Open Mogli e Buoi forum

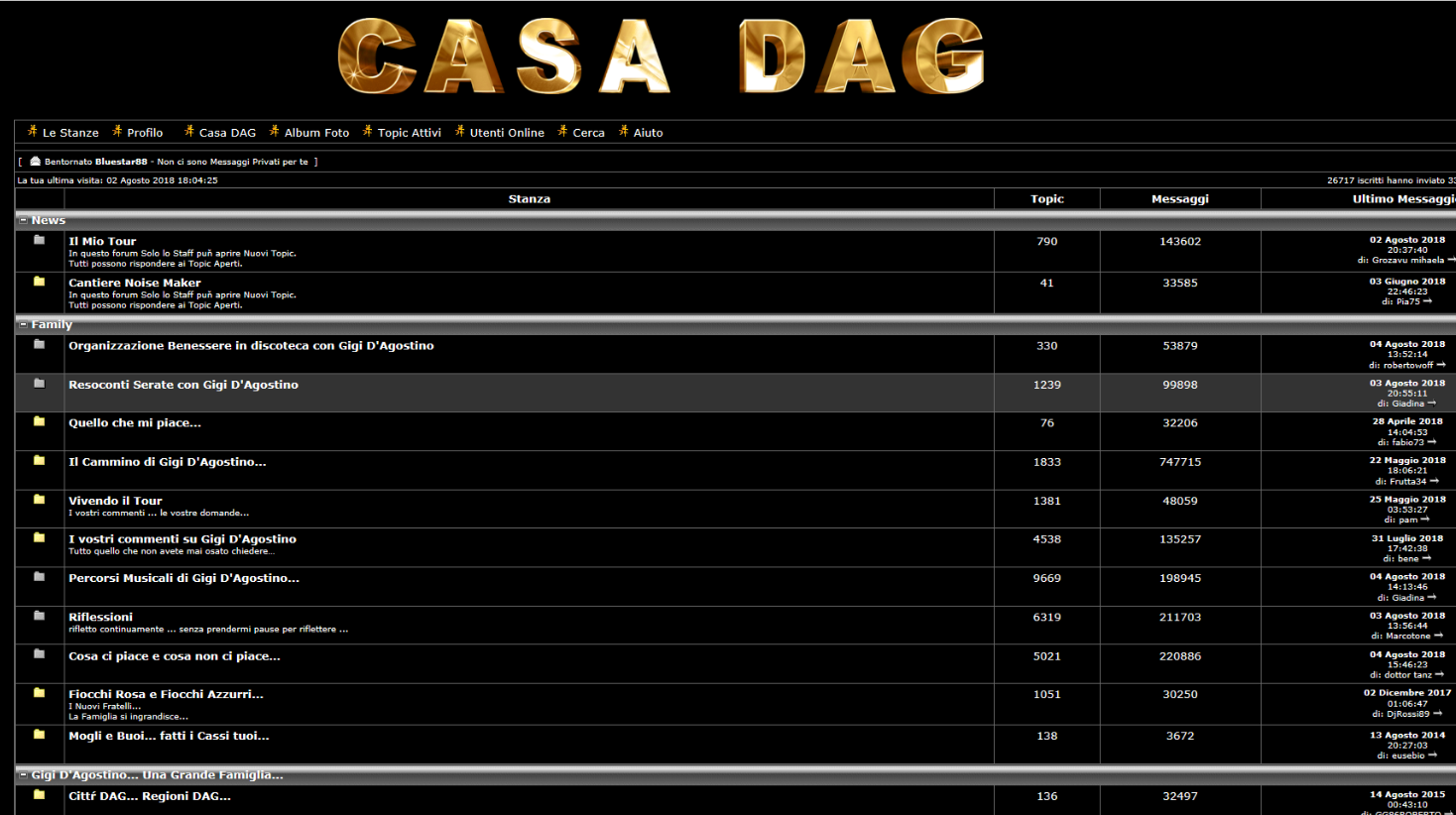coord(169,736)
